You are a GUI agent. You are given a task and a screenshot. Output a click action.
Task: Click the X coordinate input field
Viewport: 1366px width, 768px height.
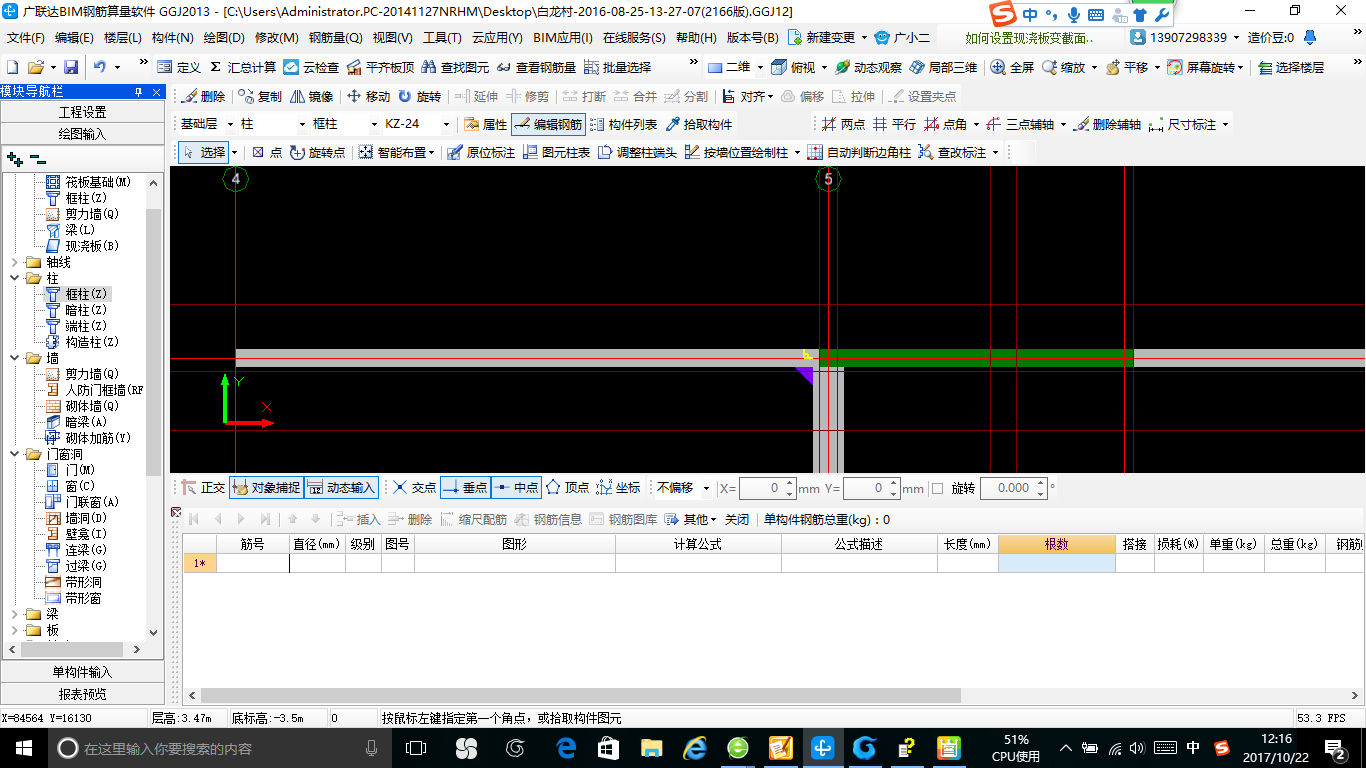[767, 488]
